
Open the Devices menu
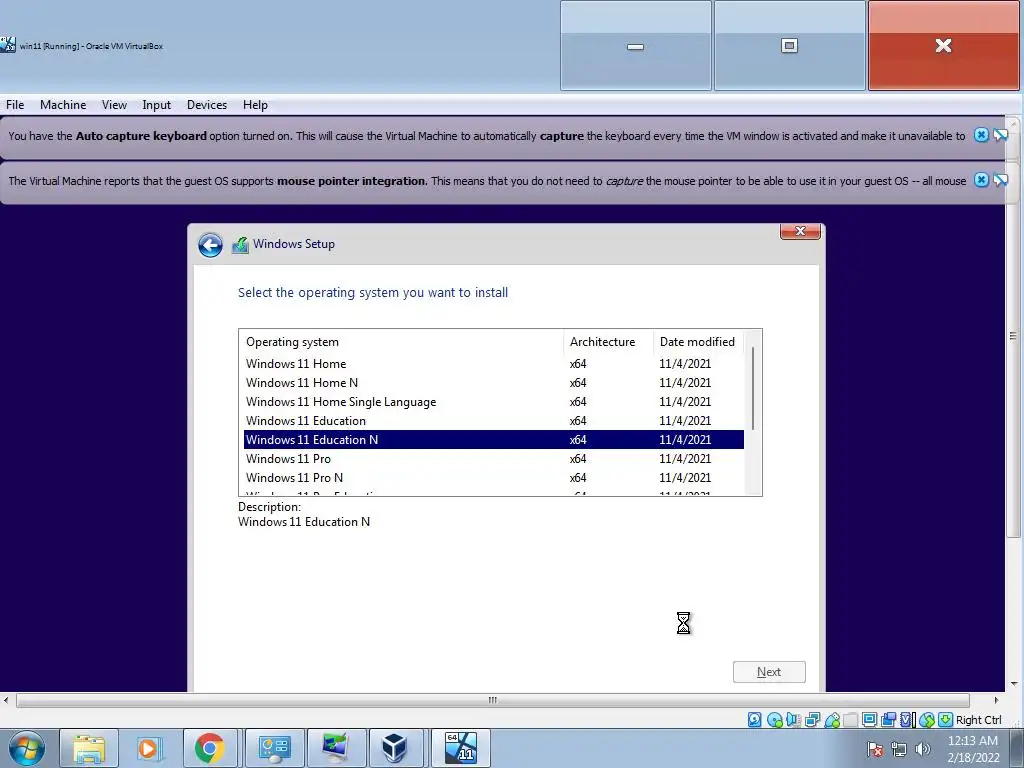(x=207, y=104)
